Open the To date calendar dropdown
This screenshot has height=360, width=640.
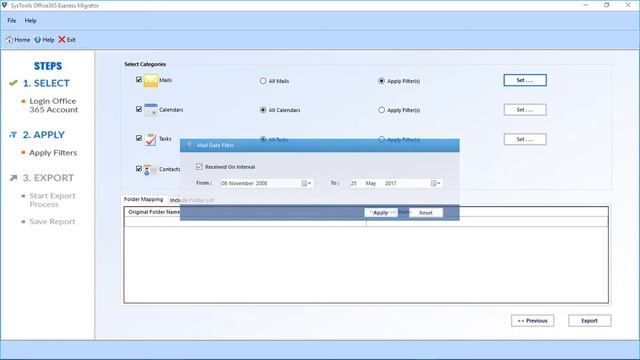[x=436, y=183]
